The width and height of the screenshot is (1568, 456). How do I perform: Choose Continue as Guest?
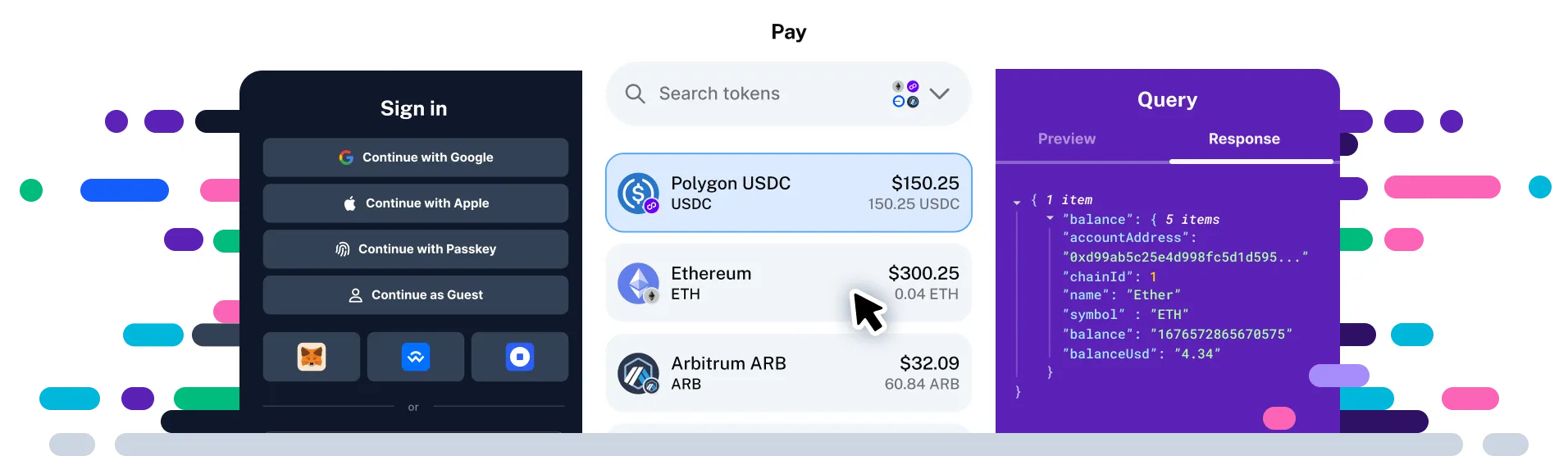coord(416,295)
